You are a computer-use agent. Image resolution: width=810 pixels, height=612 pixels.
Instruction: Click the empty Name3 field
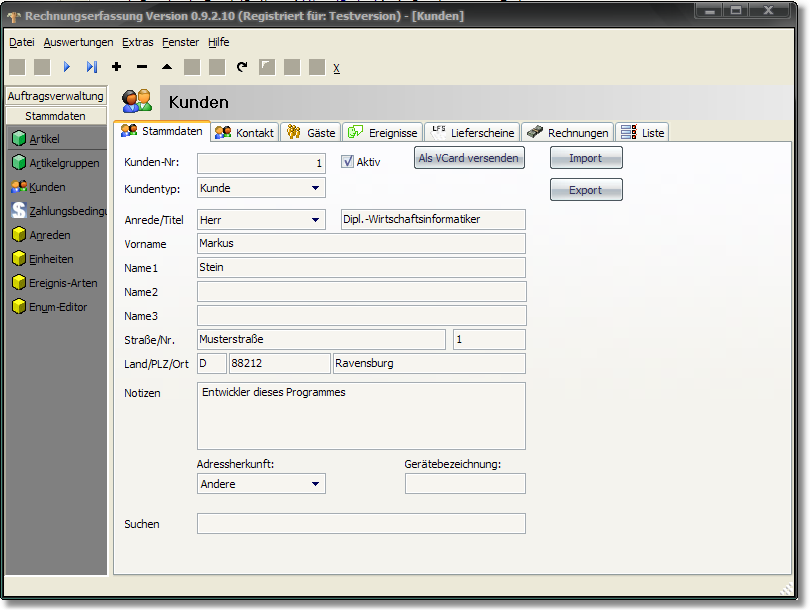click(362, 316)
